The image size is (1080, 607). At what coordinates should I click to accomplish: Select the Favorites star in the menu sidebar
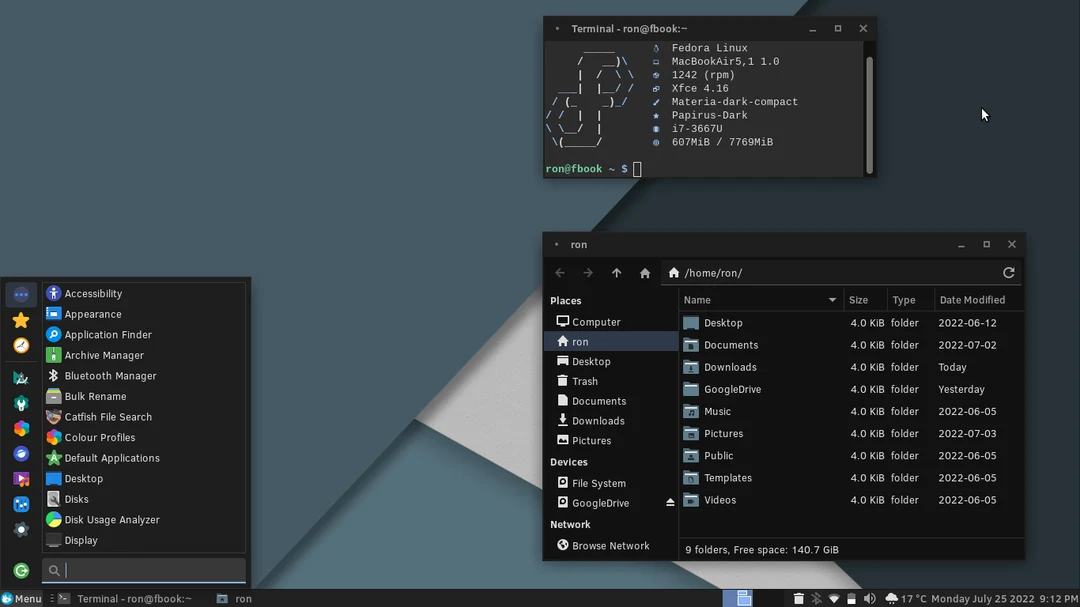point(21,320)
